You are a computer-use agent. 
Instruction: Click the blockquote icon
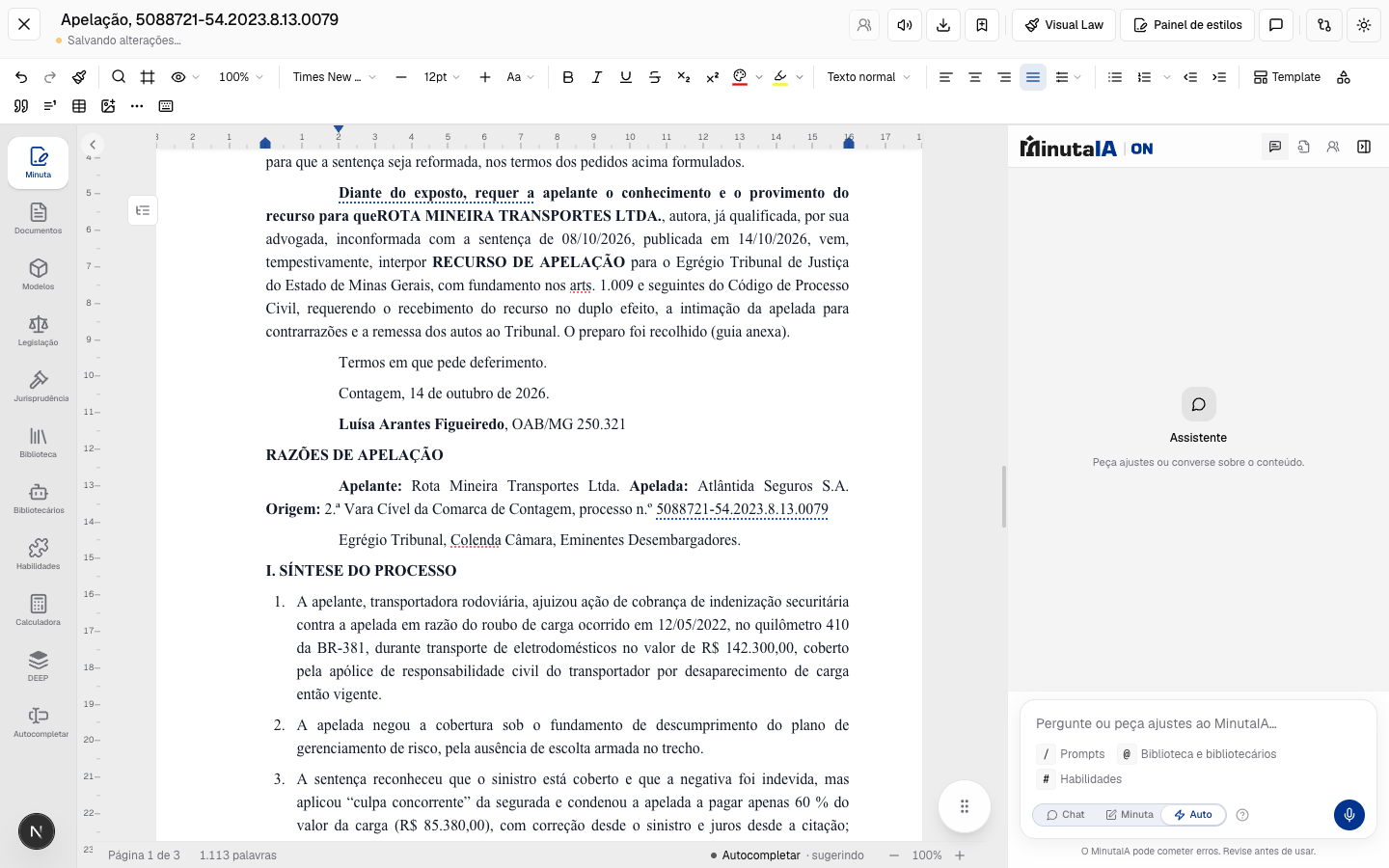21,106
